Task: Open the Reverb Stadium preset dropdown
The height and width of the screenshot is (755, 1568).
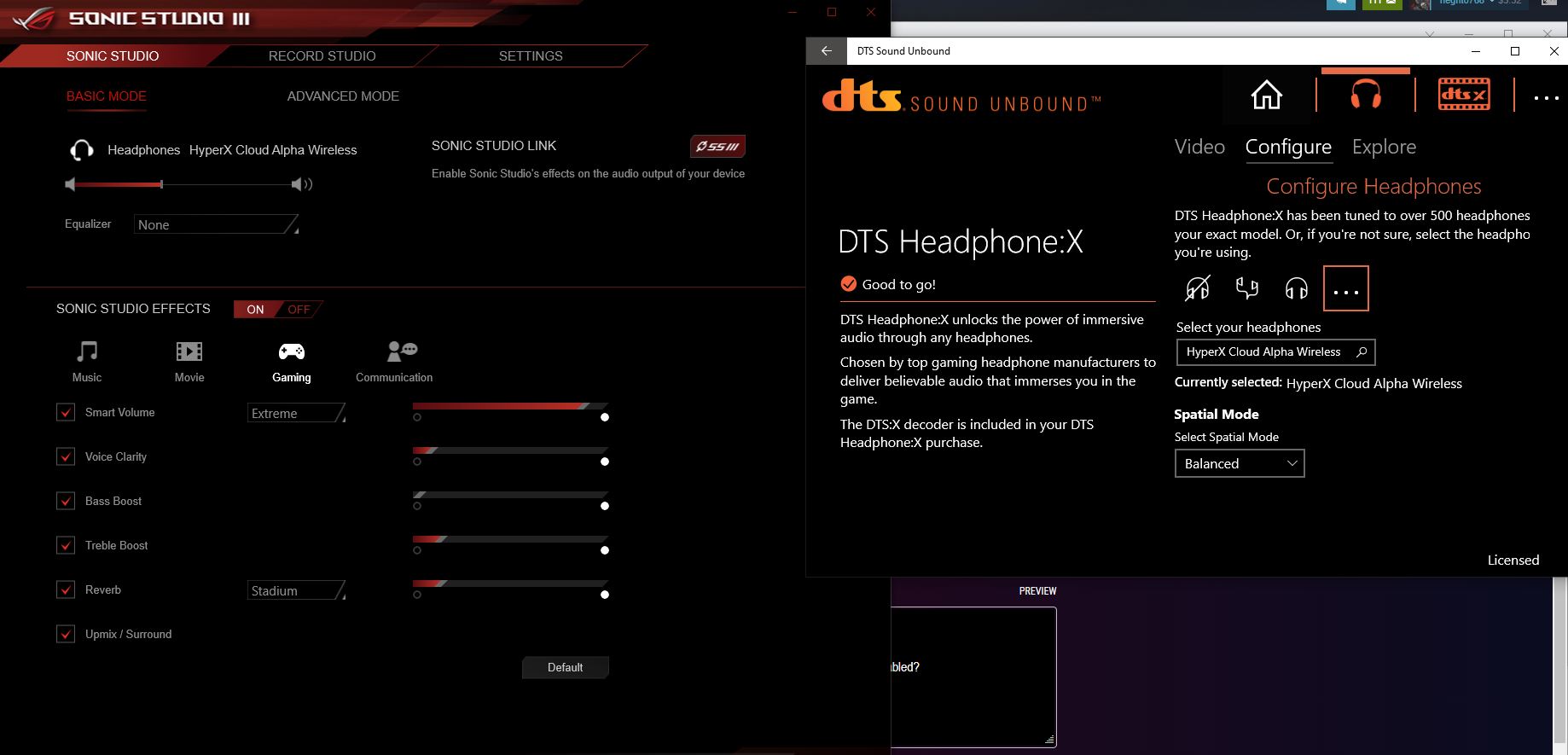Action: [x=296, y=590]
